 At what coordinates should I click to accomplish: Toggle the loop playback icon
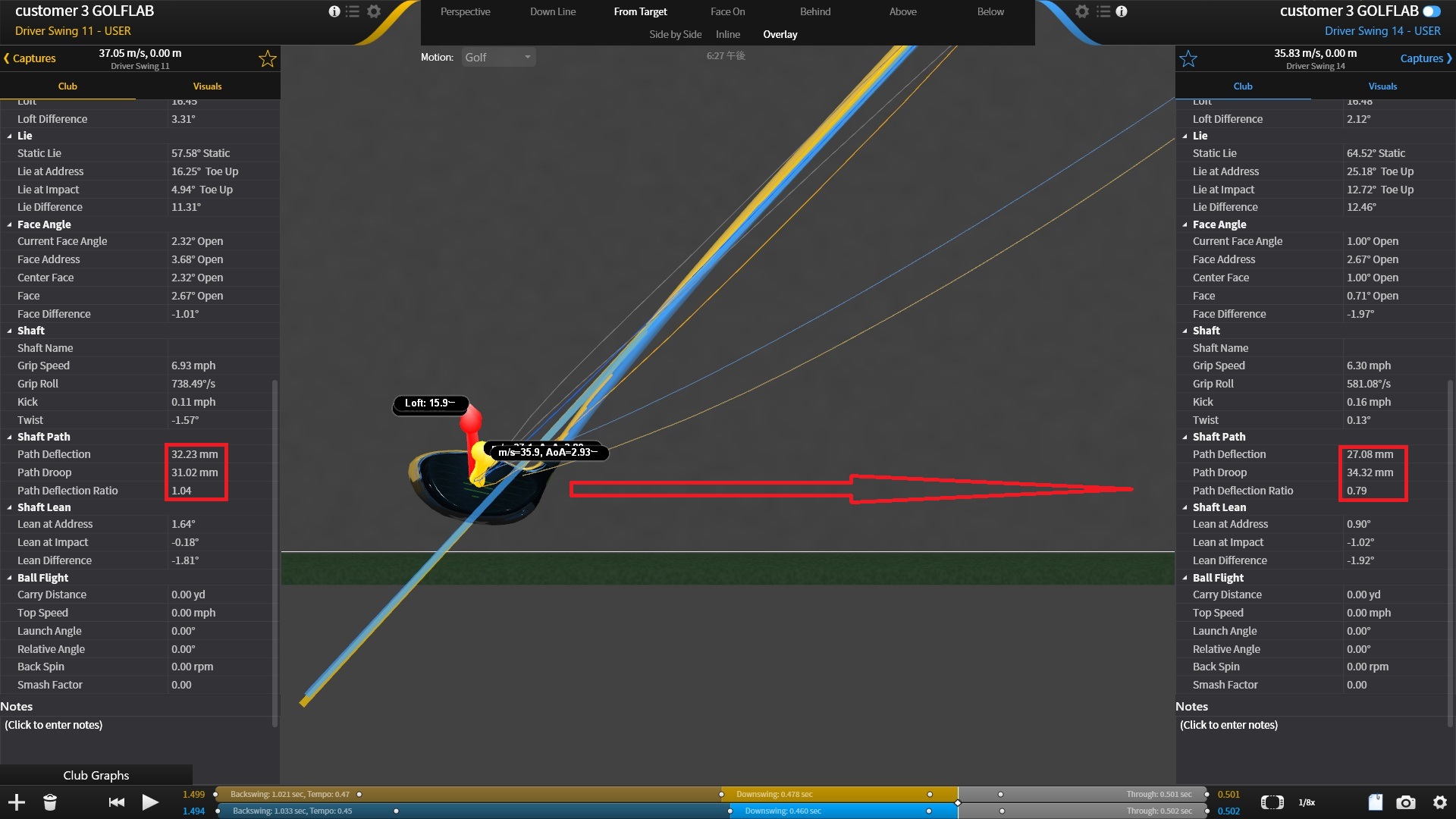pos(1272,802)
